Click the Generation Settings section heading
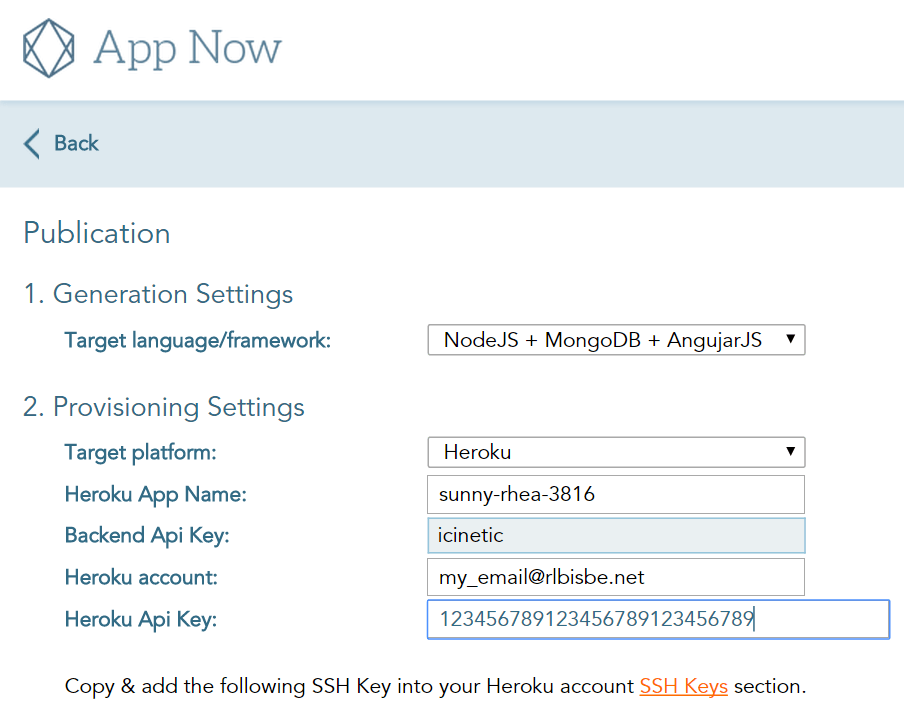Screen dimensions: 904x705 (x=158, y=294)
